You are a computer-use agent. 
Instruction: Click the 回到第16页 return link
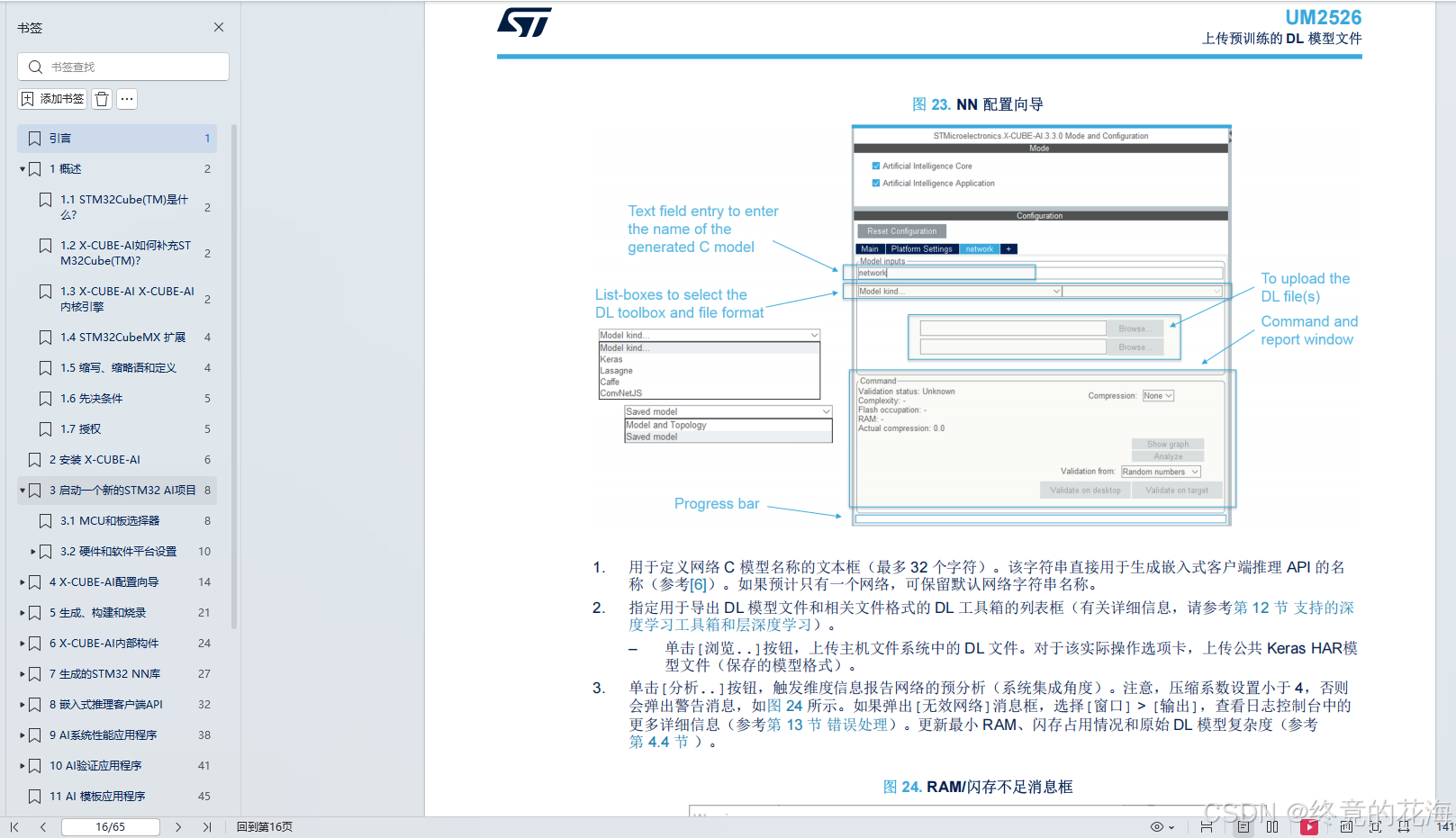[x=265, y=826]
